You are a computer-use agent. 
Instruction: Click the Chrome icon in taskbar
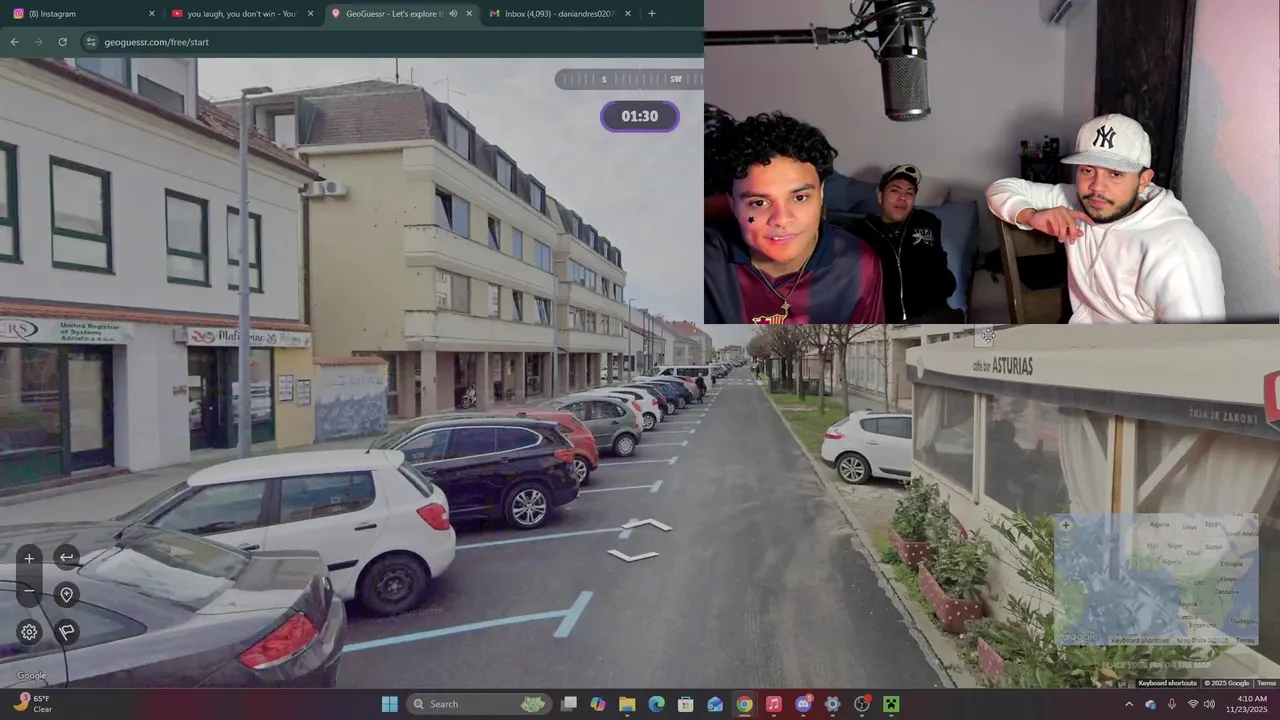coord(744,704)
